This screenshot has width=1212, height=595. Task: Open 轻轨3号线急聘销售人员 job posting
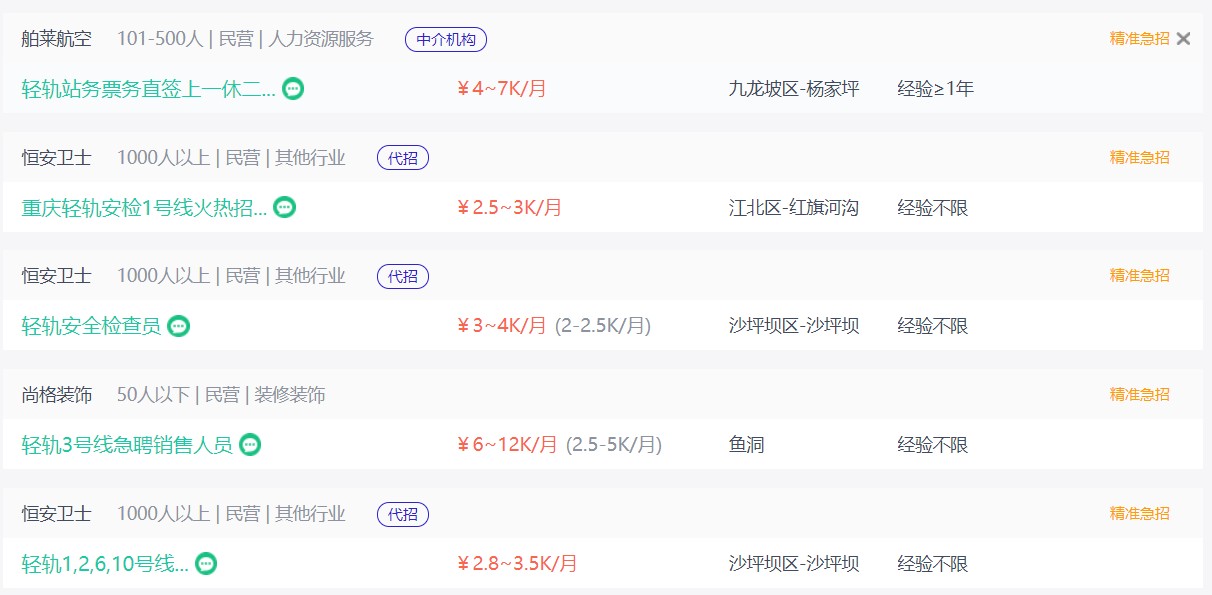click(x=127, y=445)
